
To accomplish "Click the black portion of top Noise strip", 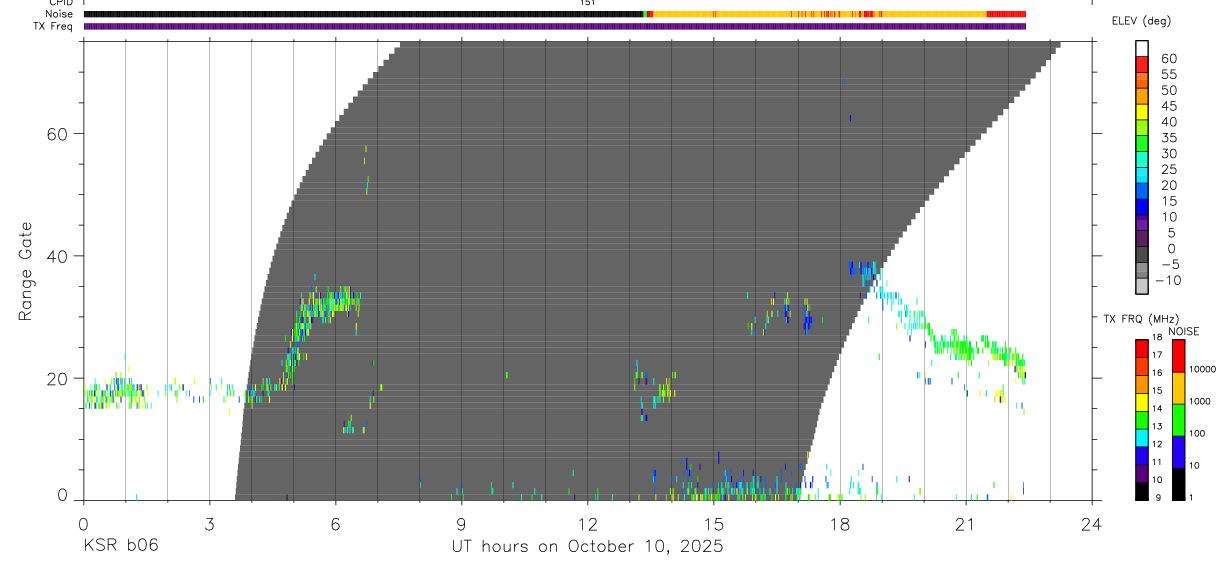I will click(363, 14).
